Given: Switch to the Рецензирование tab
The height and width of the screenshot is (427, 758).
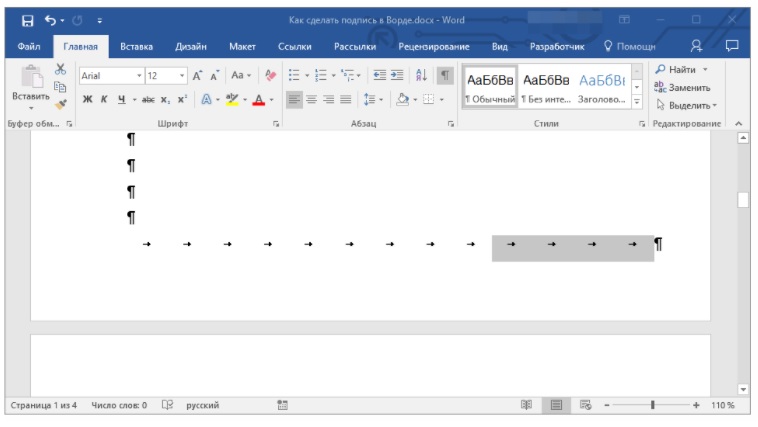Looking at the screenshot, I should tap(434, 46).
